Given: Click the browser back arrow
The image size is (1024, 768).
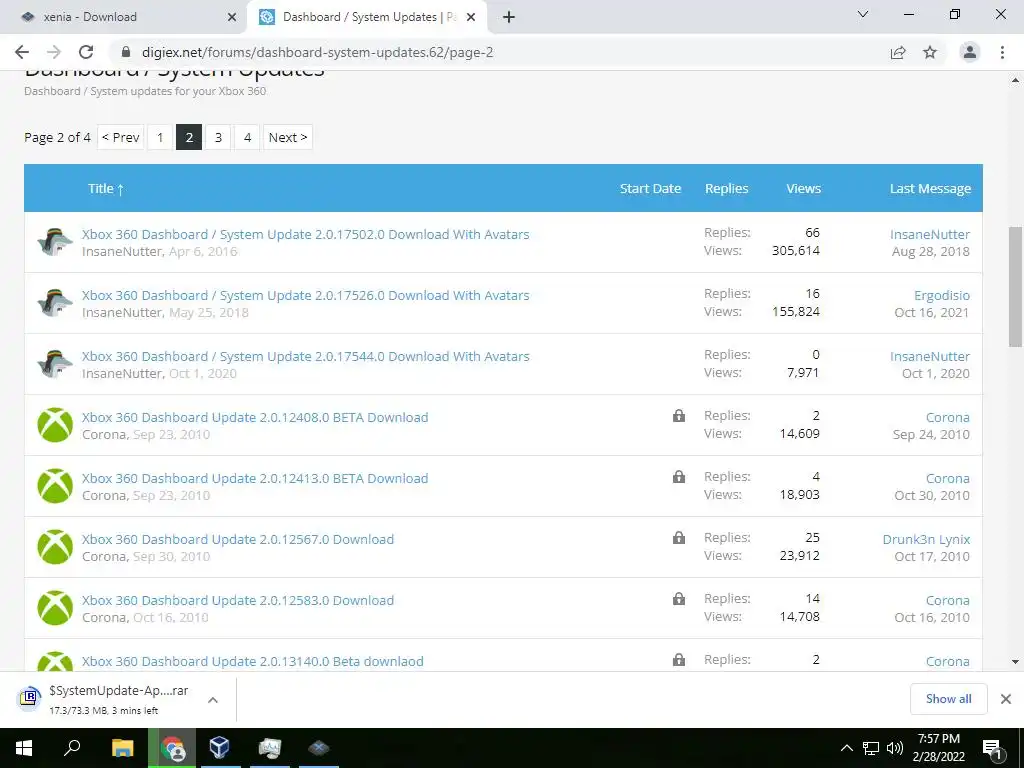Looking at the screenshot, I should (22, 52).
